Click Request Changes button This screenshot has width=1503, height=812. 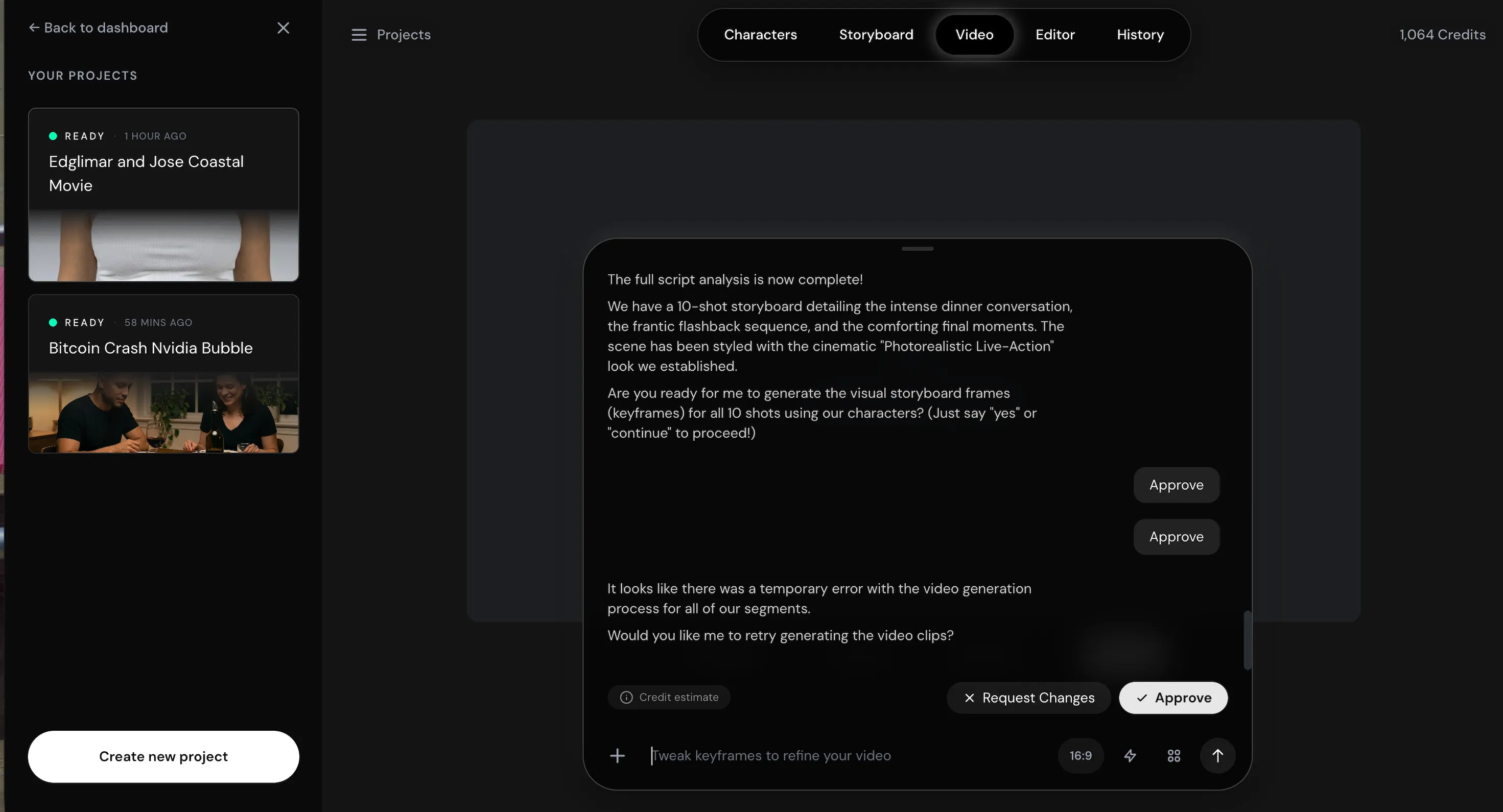point(1028,698)
